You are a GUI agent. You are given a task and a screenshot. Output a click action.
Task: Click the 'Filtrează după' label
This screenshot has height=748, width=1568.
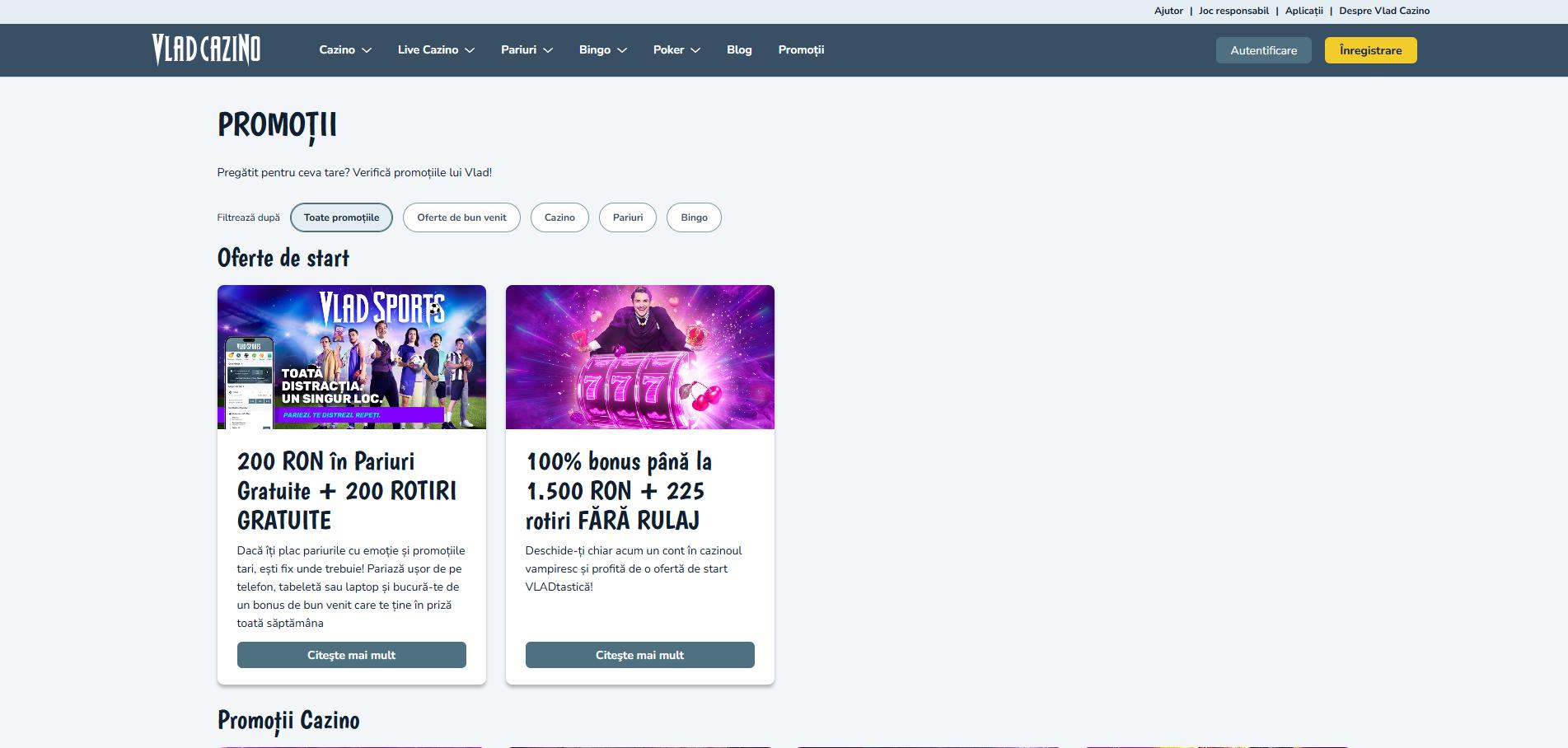pos(249,217)
